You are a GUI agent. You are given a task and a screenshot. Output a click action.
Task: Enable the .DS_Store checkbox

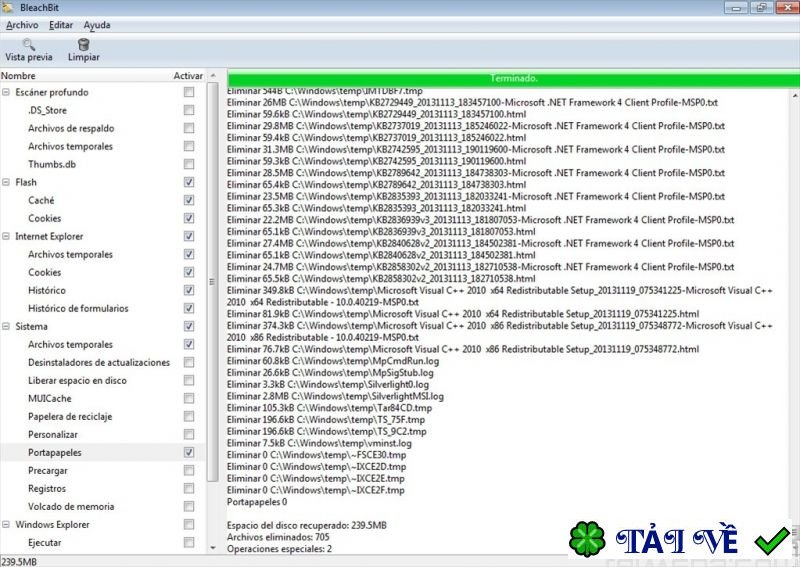point(189,110)
